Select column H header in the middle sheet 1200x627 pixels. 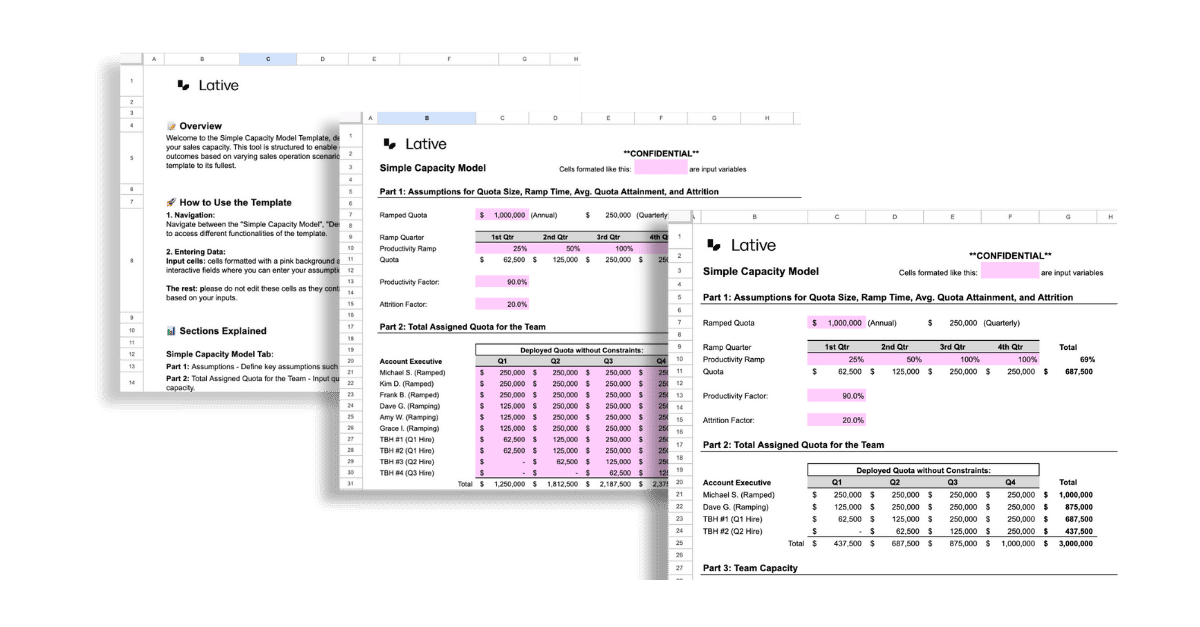pos(767,118)
